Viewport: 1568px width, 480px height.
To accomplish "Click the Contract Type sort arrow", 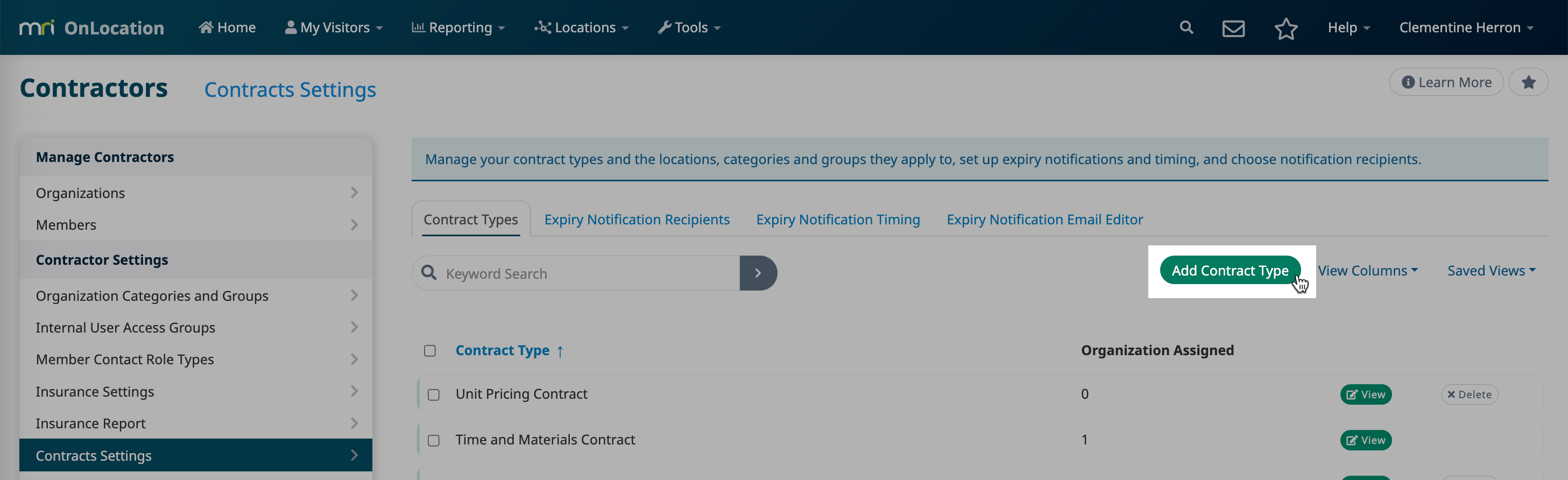I will 560,351.
